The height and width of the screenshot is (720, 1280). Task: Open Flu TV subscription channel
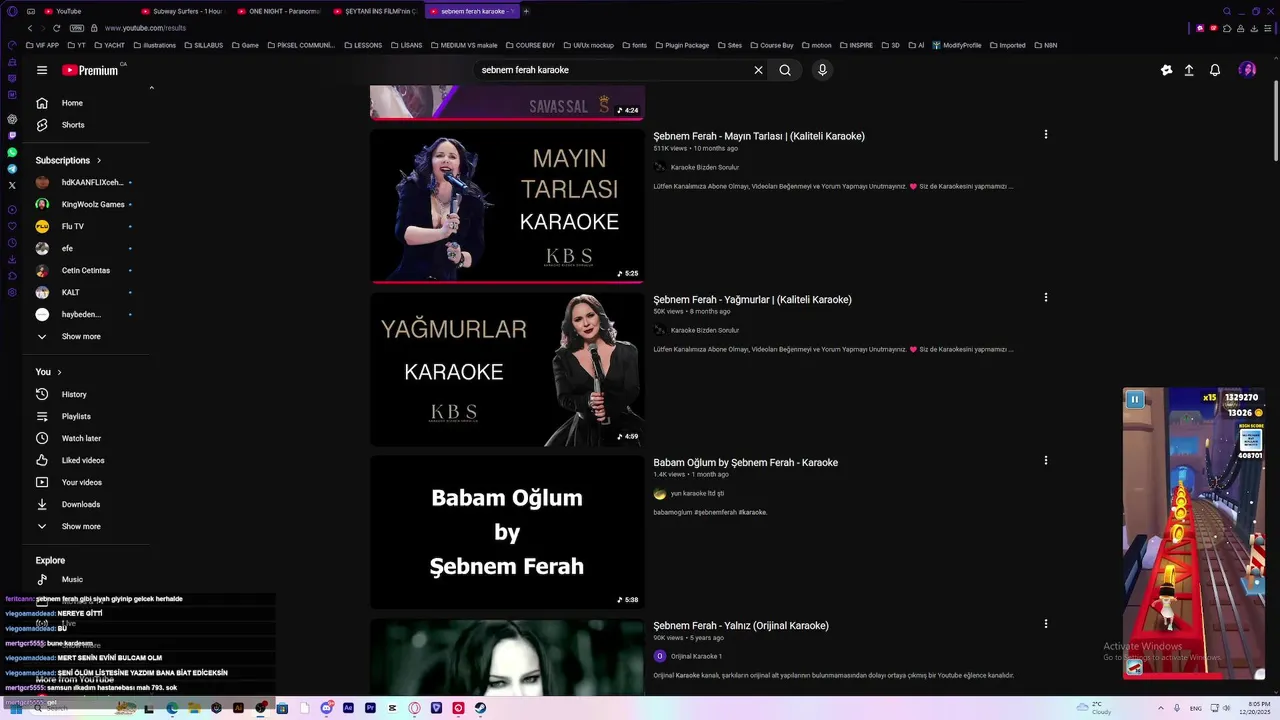click(87, 226)
